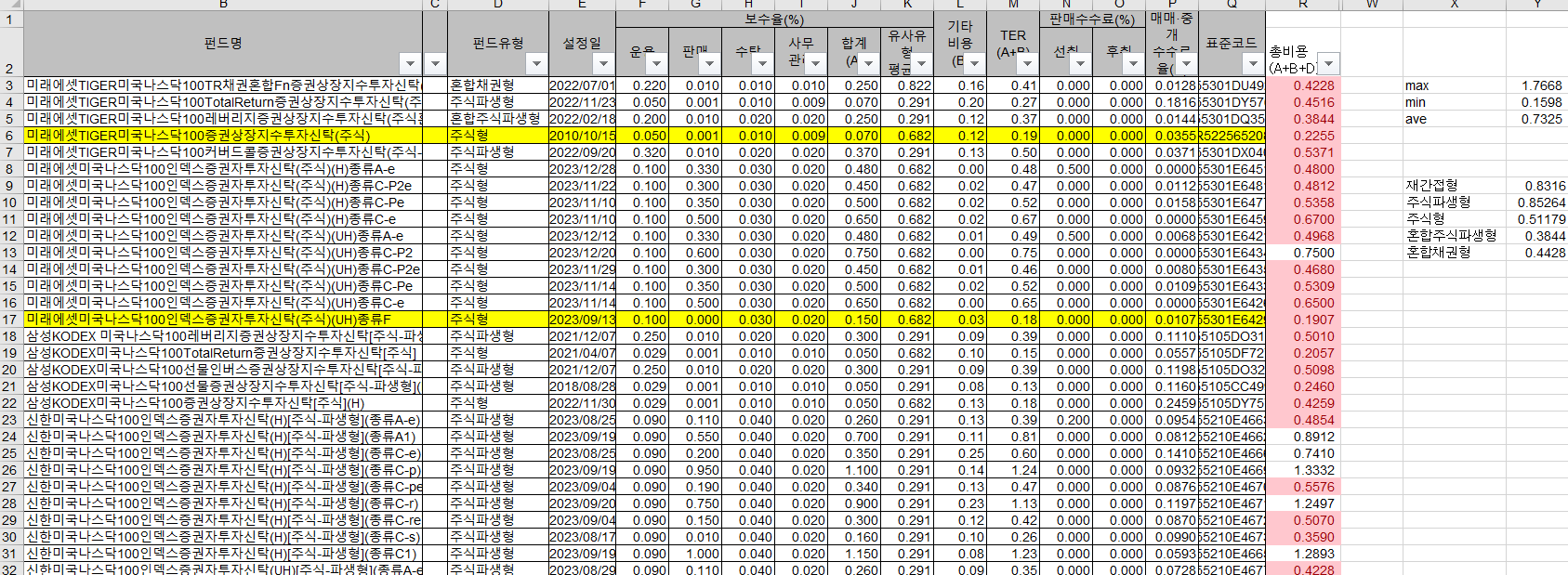Select the value 0.7325
This screenshot has height=575, width=1568.
point(1536,119)
